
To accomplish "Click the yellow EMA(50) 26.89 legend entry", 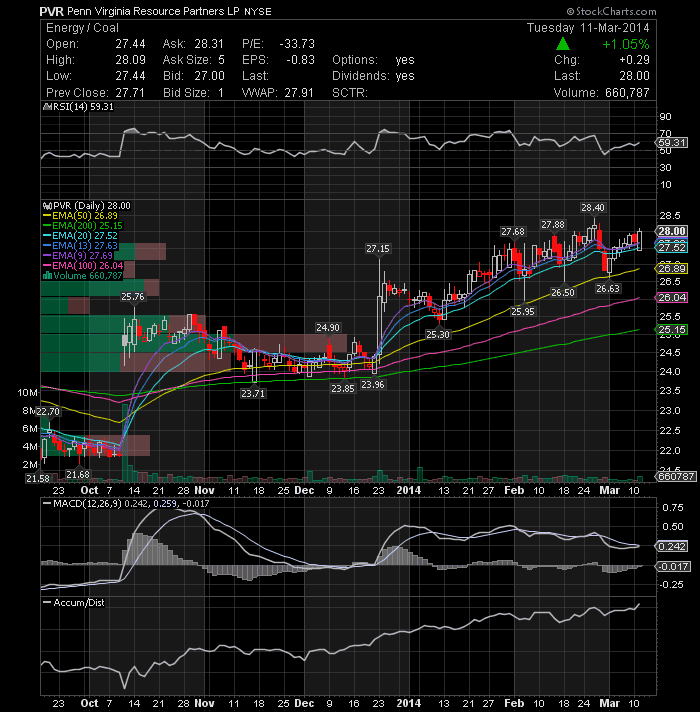I will [80, 216].
